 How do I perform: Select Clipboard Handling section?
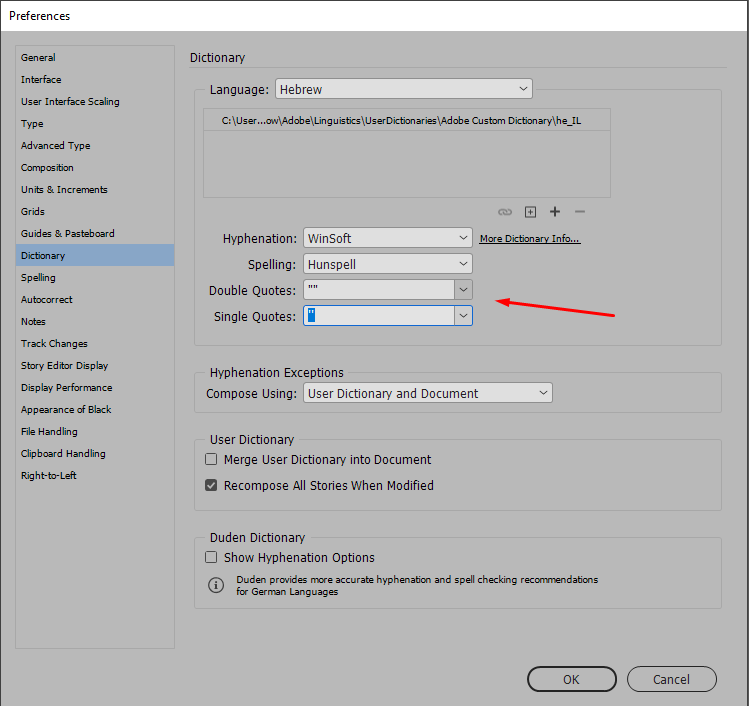pos(95,453)
